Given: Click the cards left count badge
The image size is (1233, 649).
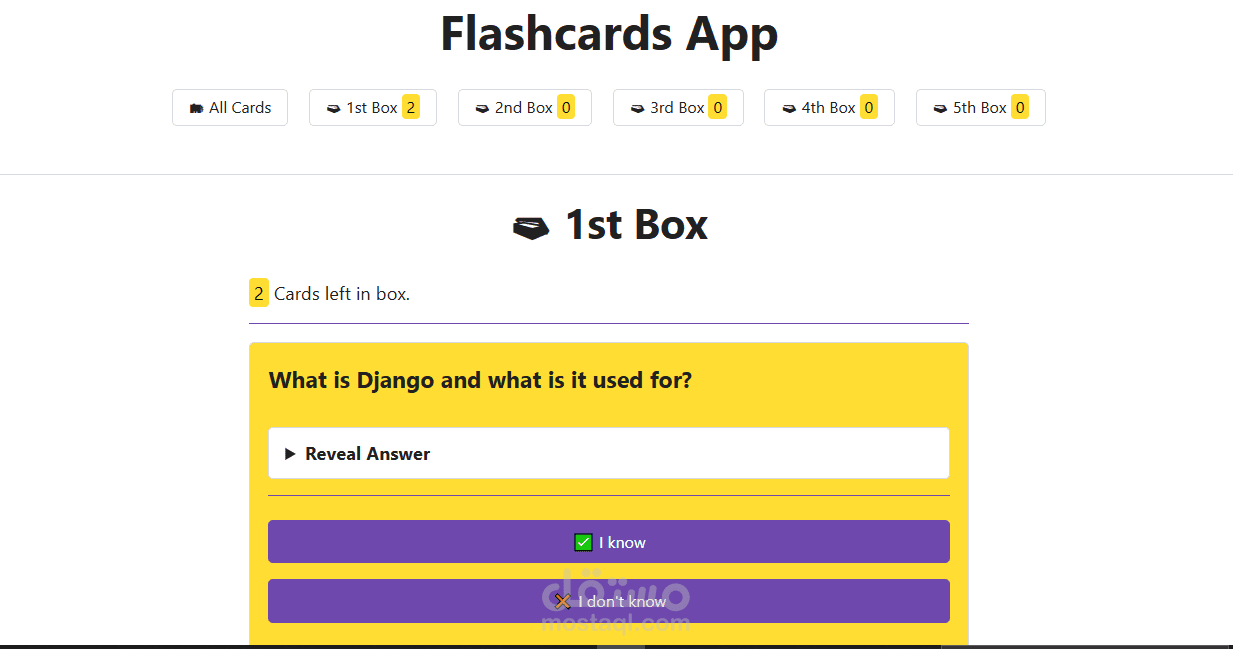Looking at the screenshot, I should pyautogui.click(x=259, y=294).
